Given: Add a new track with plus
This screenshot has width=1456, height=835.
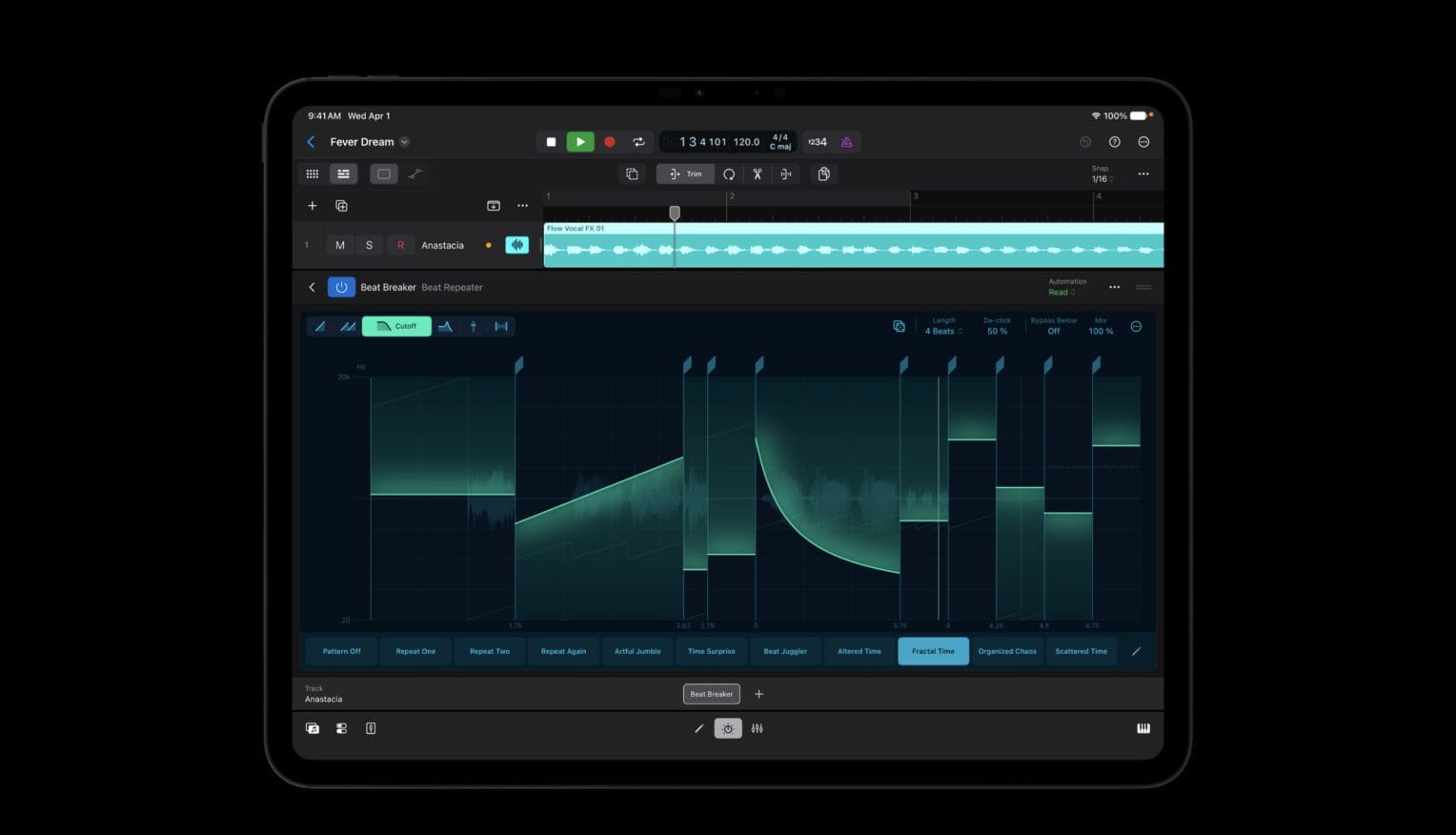Looking at the screenshot, I should coord(312,206).
